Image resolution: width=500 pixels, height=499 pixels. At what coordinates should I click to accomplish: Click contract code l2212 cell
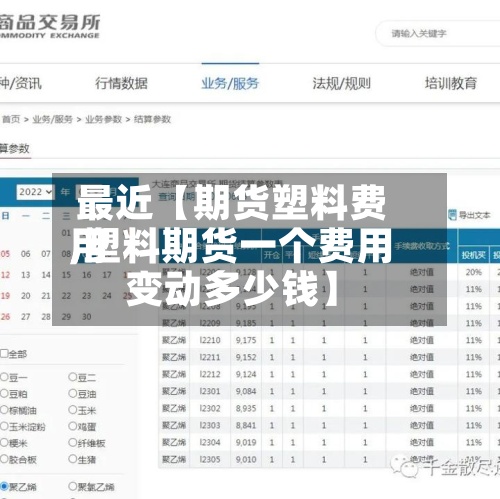(x=210, y=374)
